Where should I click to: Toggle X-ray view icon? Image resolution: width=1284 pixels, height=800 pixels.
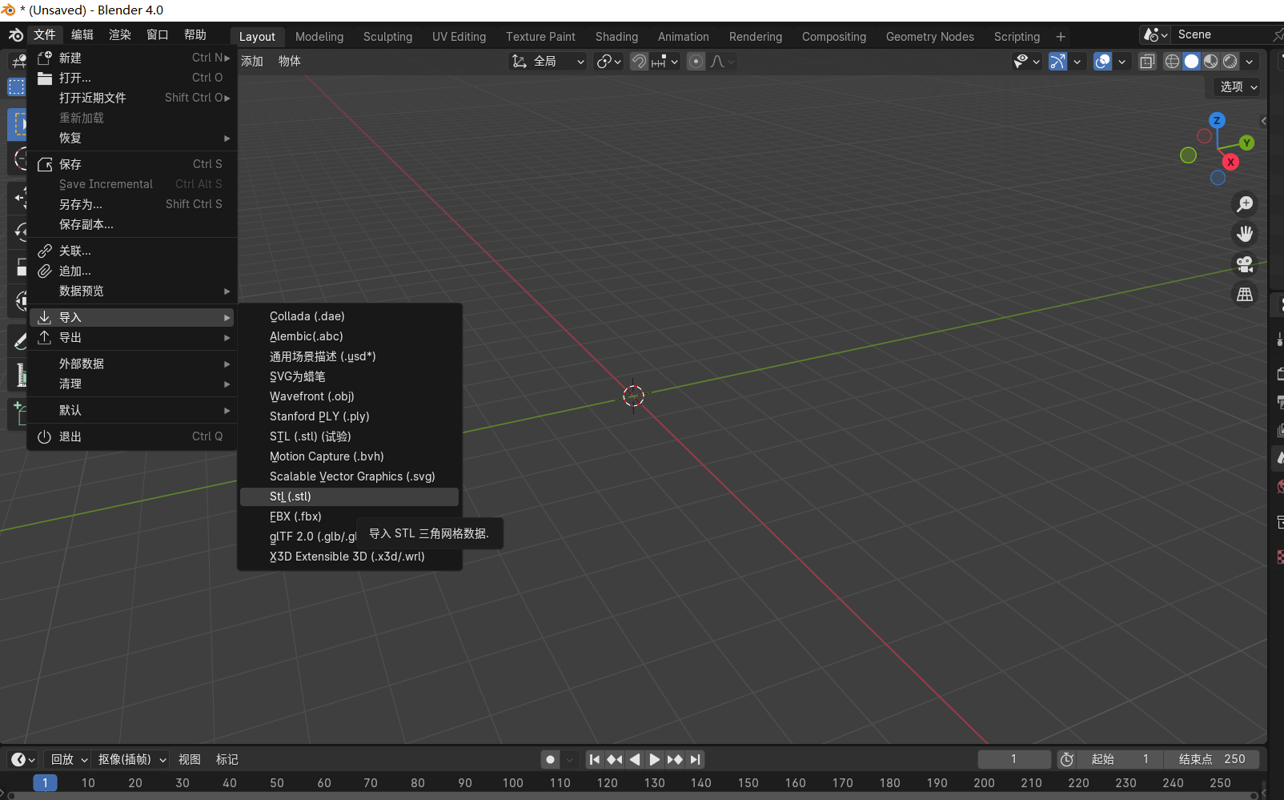(x=1147, y=62)
